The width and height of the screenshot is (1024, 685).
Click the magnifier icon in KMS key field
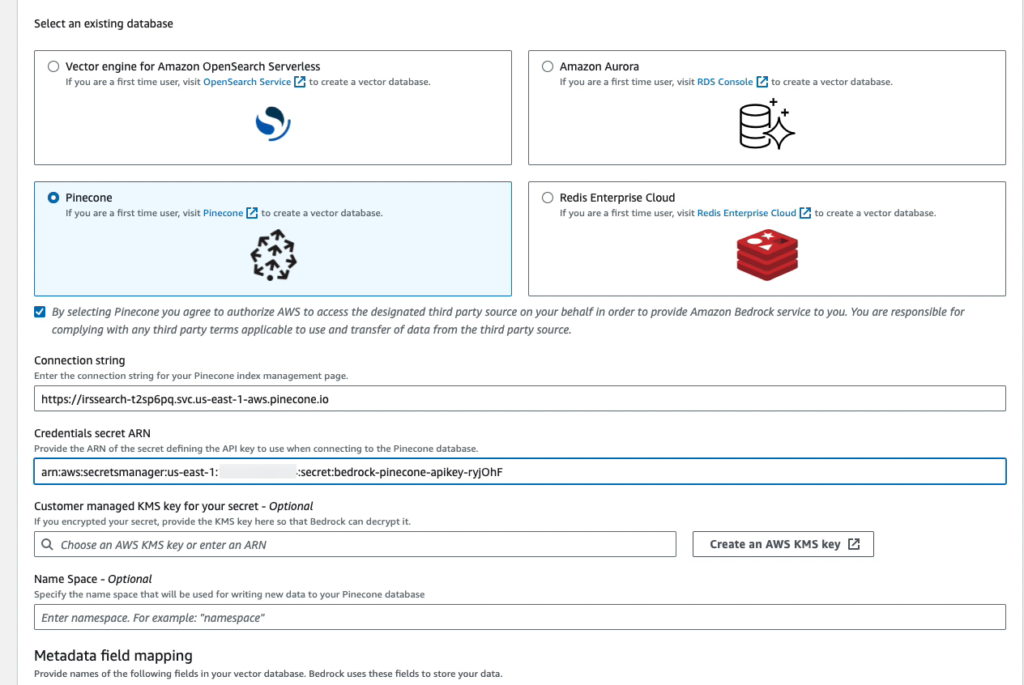click(47, 545)
